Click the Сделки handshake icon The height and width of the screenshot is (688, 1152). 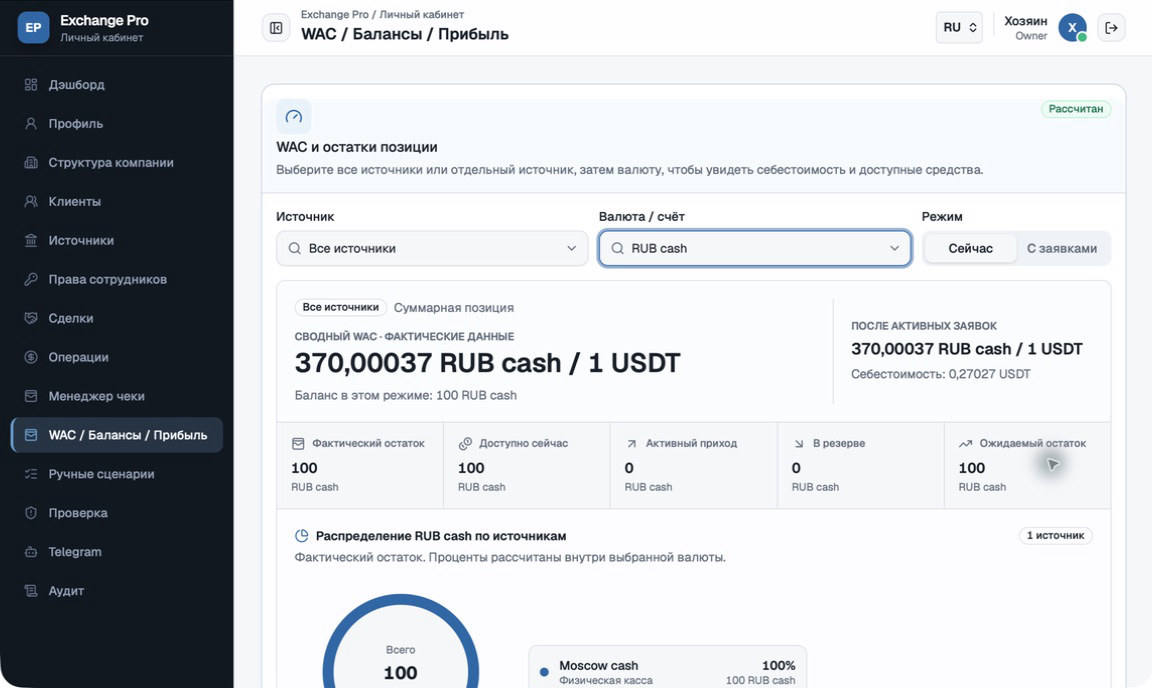31,318
